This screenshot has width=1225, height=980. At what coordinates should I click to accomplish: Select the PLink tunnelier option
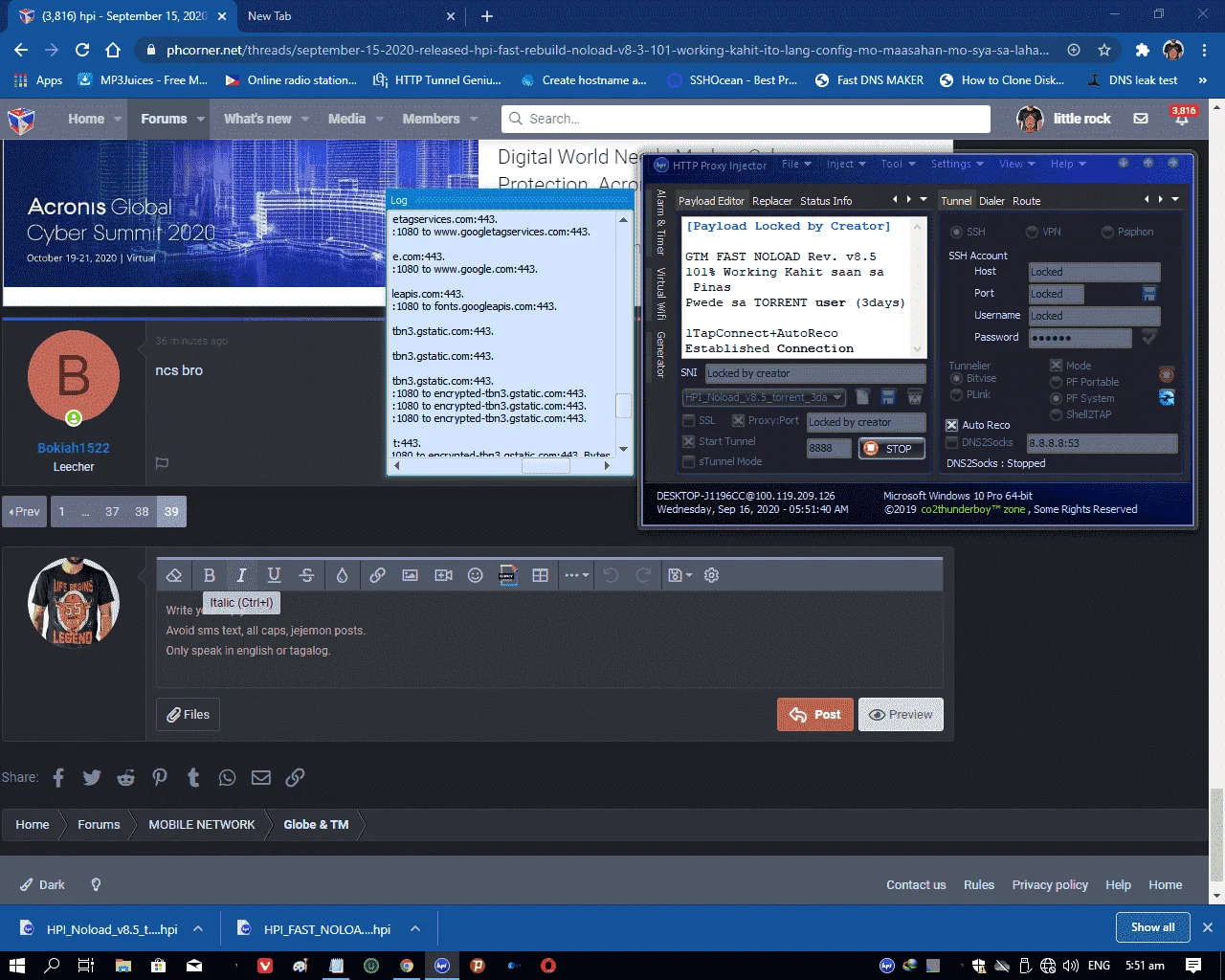pyautogui.click(x=956, y=394)
